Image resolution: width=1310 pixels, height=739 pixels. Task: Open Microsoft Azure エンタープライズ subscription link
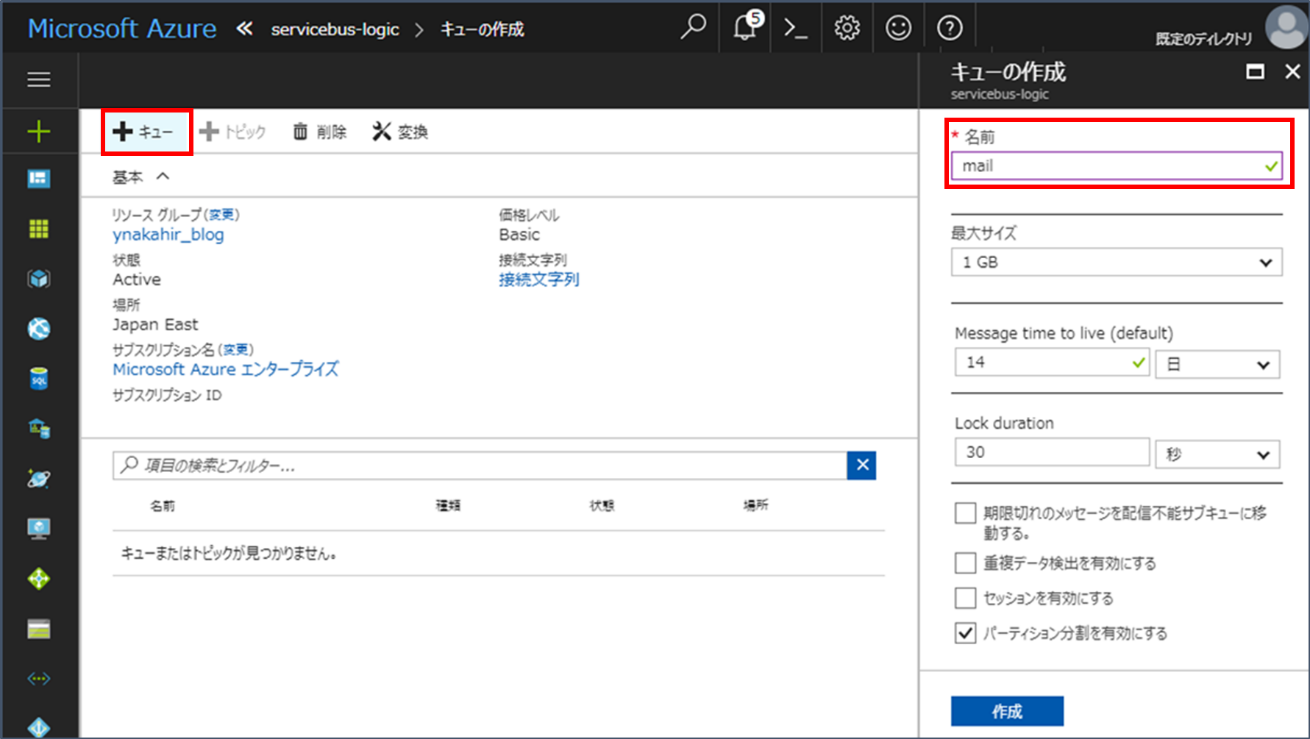tap(226, 370)
